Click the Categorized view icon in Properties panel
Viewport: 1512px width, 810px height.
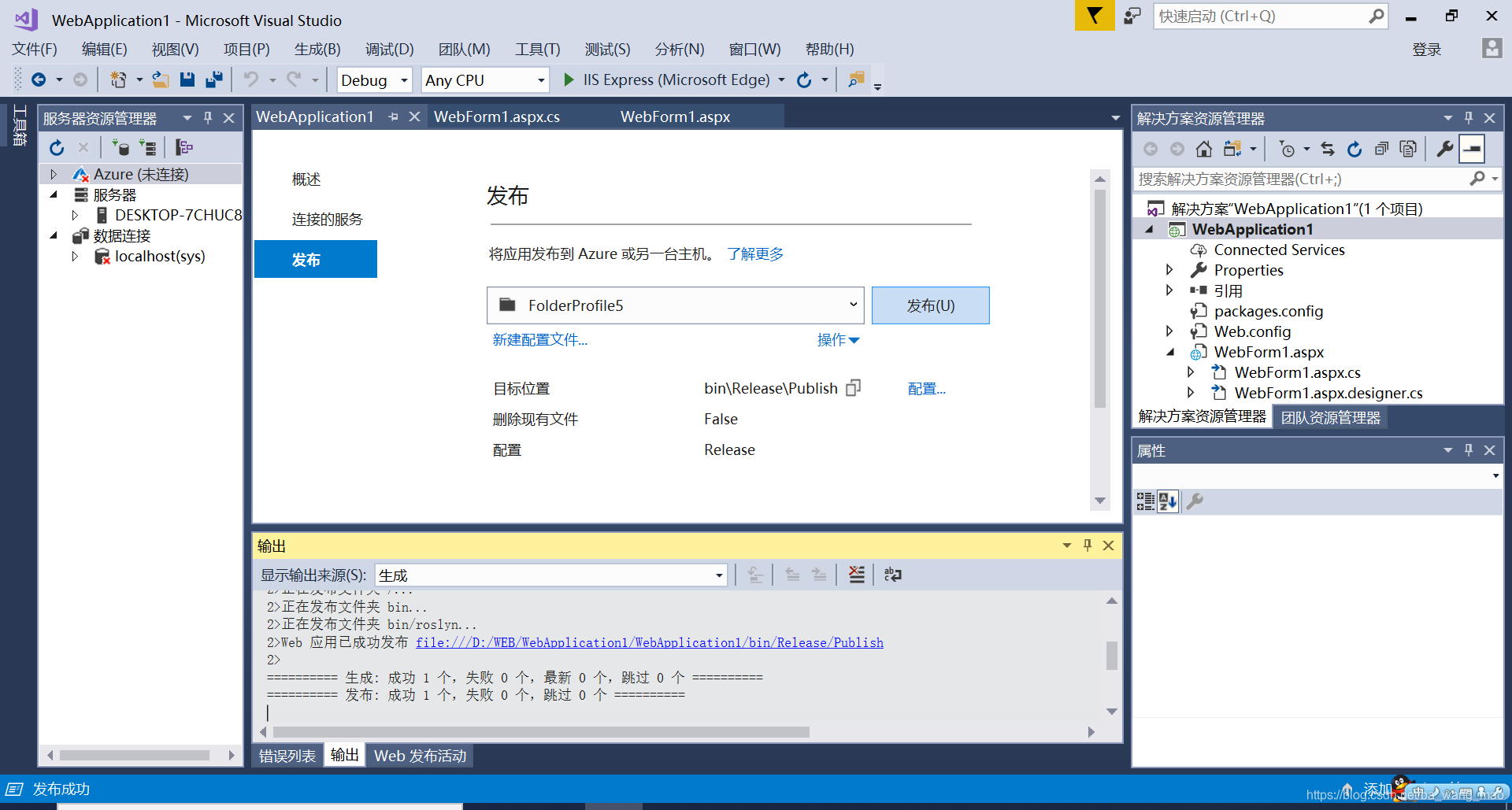[x=1145, y=501]
